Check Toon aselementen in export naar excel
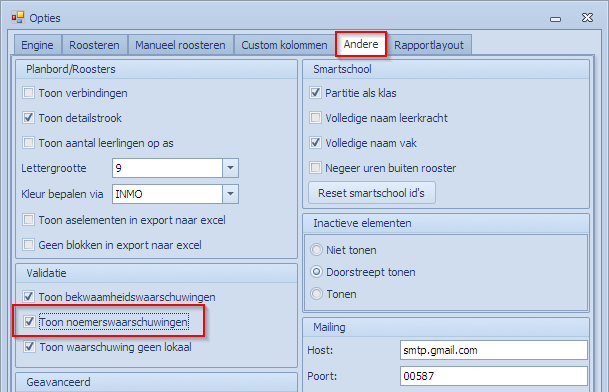The image size is (609, 392). pyautogui.click(x=28, y=220)
